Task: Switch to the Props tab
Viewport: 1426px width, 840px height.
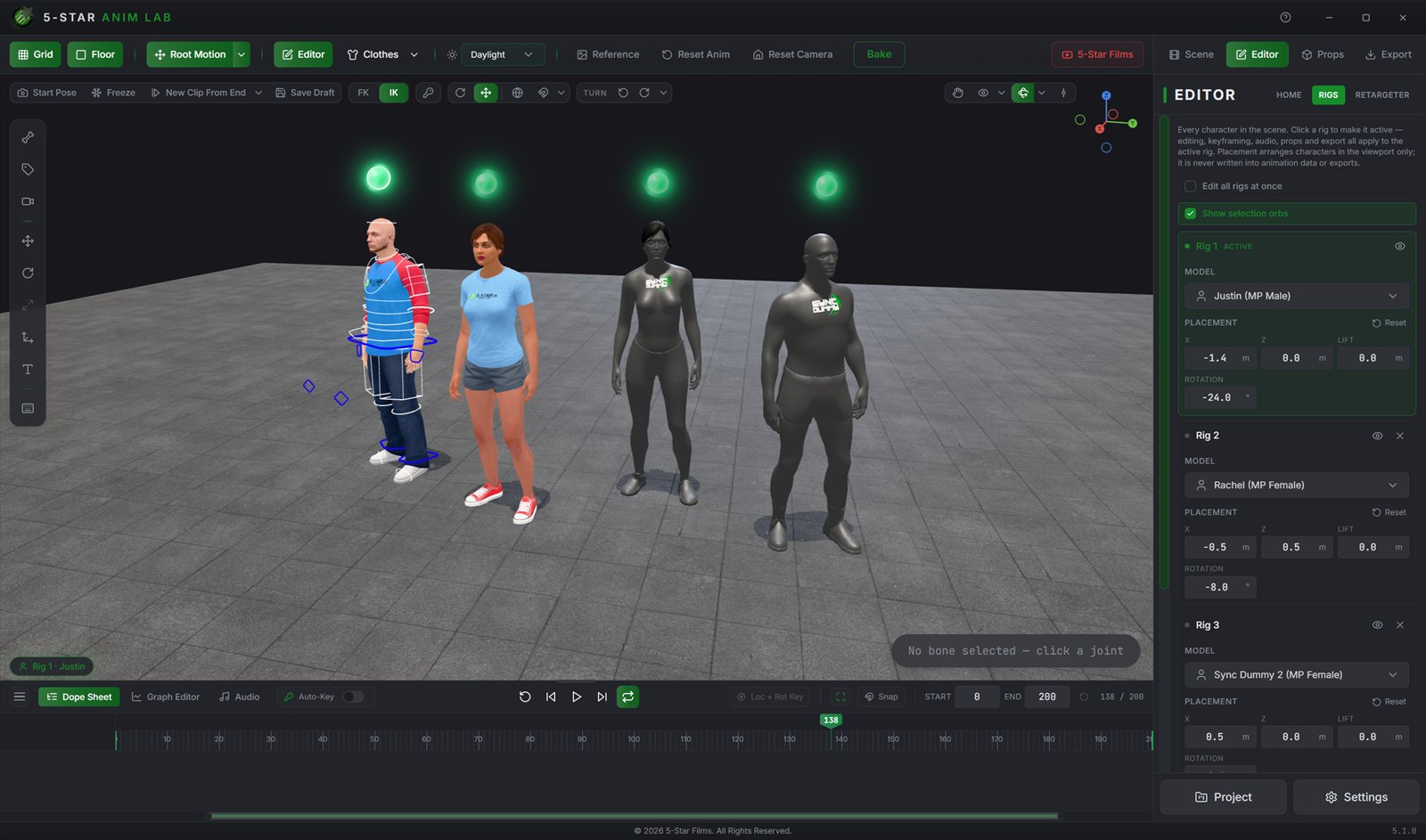Action: tap(1323, 54)
